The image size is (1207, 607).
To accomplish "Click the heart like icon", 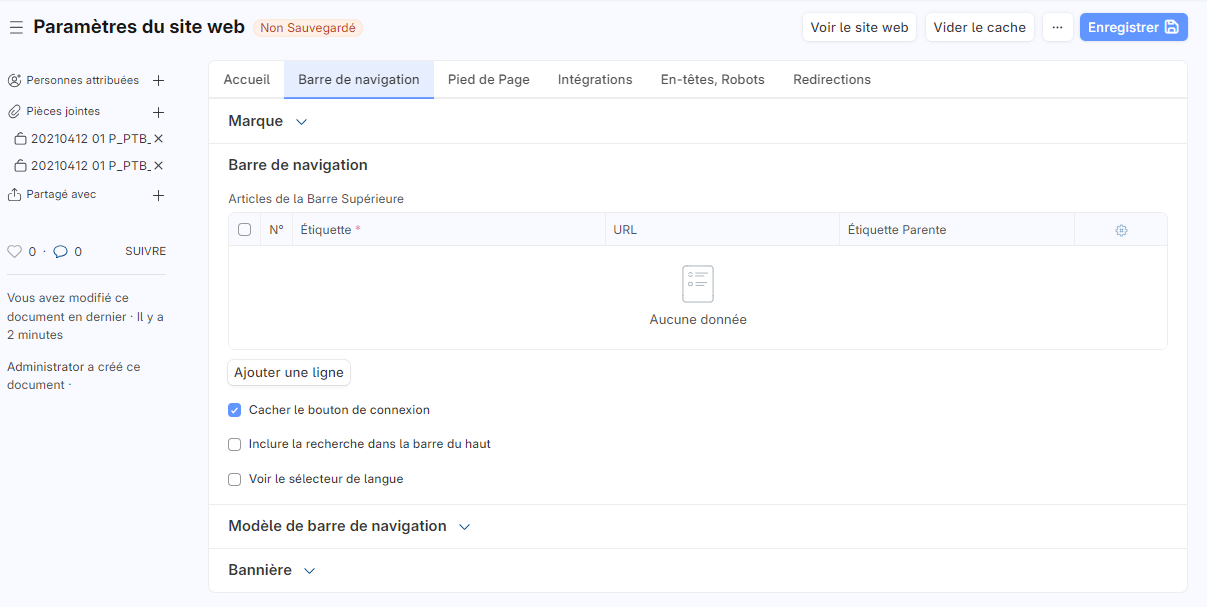I will 14,252.
